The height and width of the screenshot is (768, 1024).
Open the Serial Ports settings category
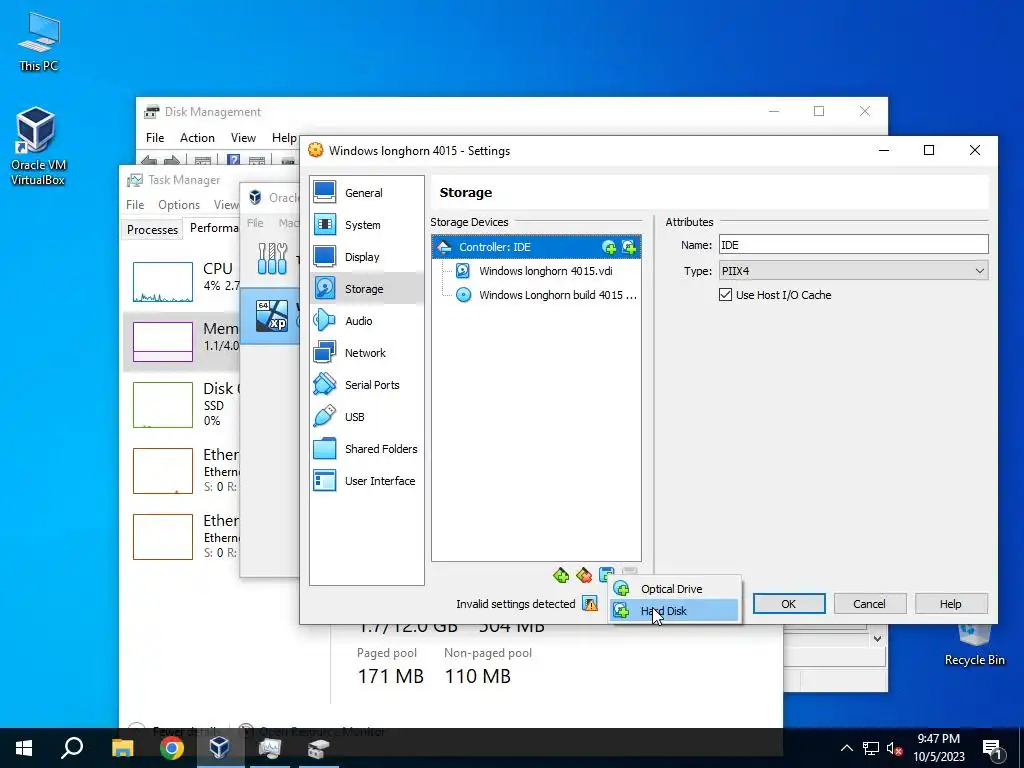click(x=366, y=385)
